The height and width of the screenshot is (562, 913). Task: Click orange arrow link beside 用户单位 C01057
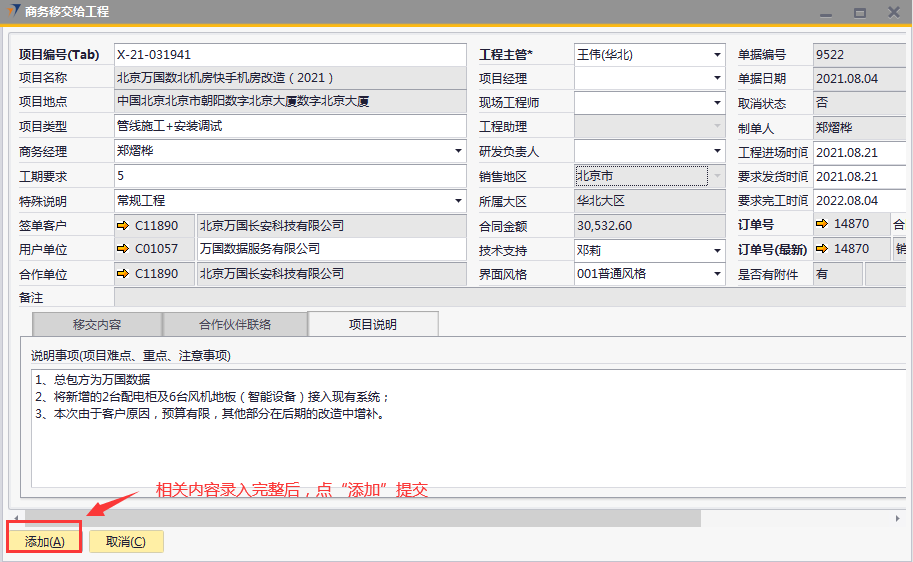pyautogui.click(x=124, y=249)
